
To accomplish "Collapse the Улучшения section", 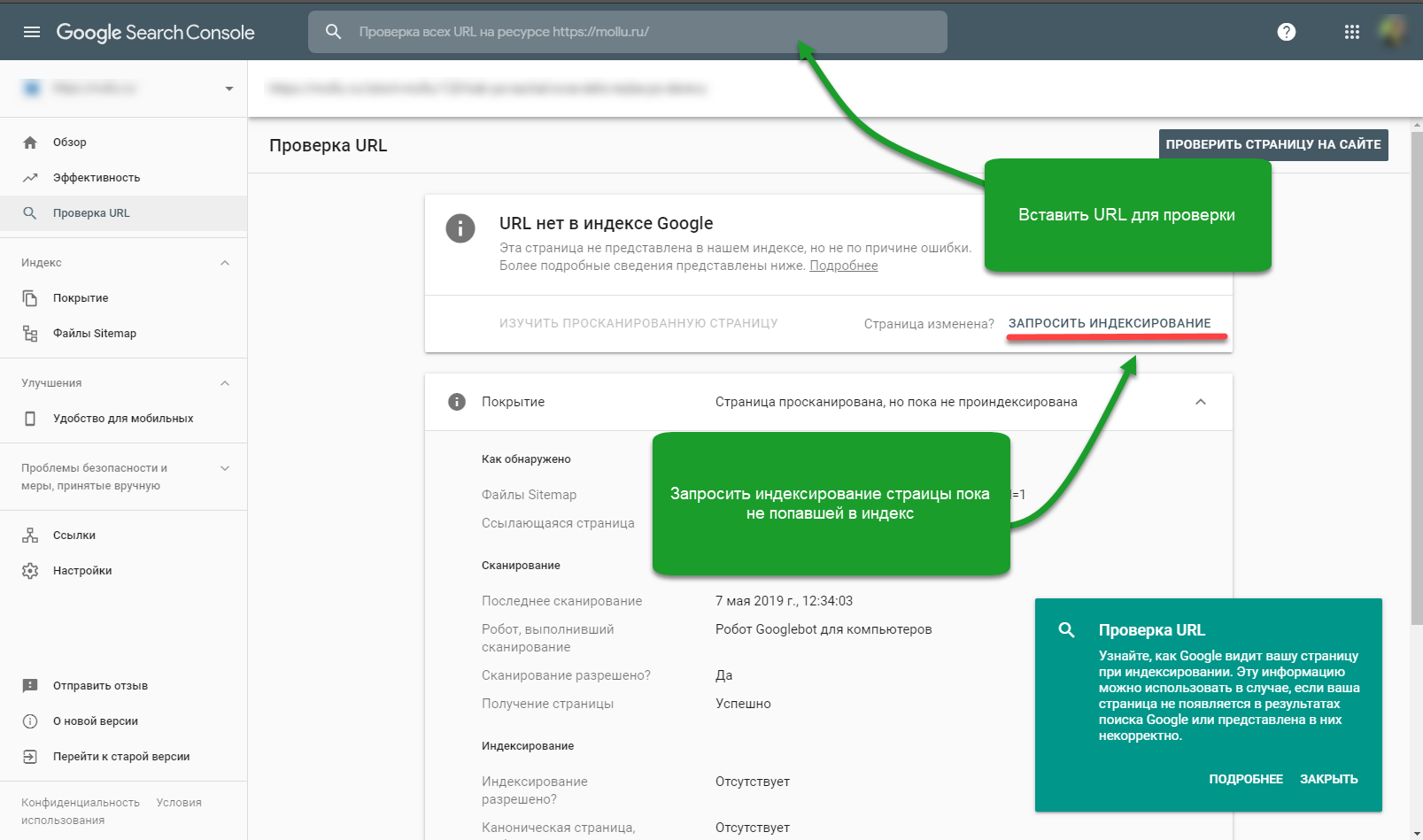I will [x=225, y=383].
